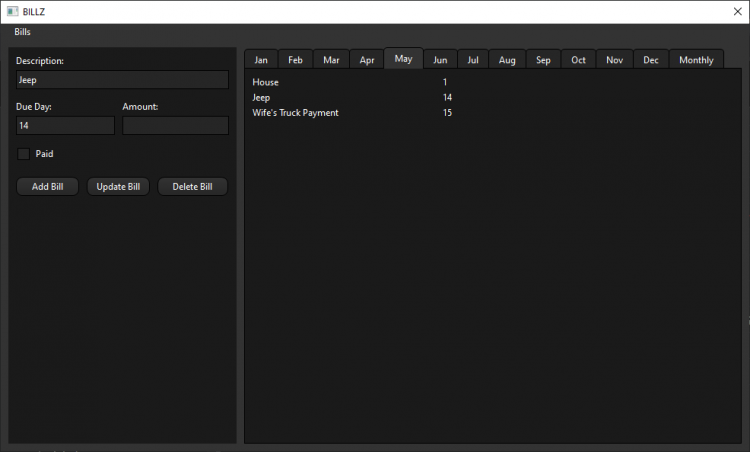Switch to the Apr tab
Image resolution: width=750 pixels, height=452 pixels.
tap(367, 60)
